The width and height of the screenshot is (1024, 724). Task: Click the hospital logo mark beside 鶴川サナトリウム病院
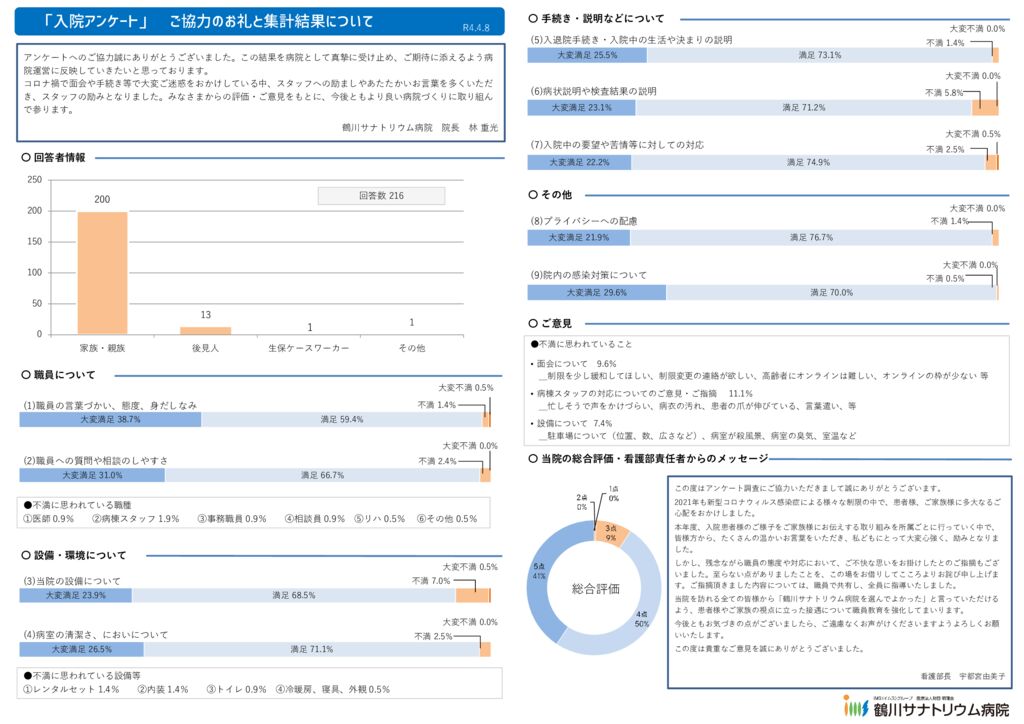pyautogui.click(x=857, y=706)
